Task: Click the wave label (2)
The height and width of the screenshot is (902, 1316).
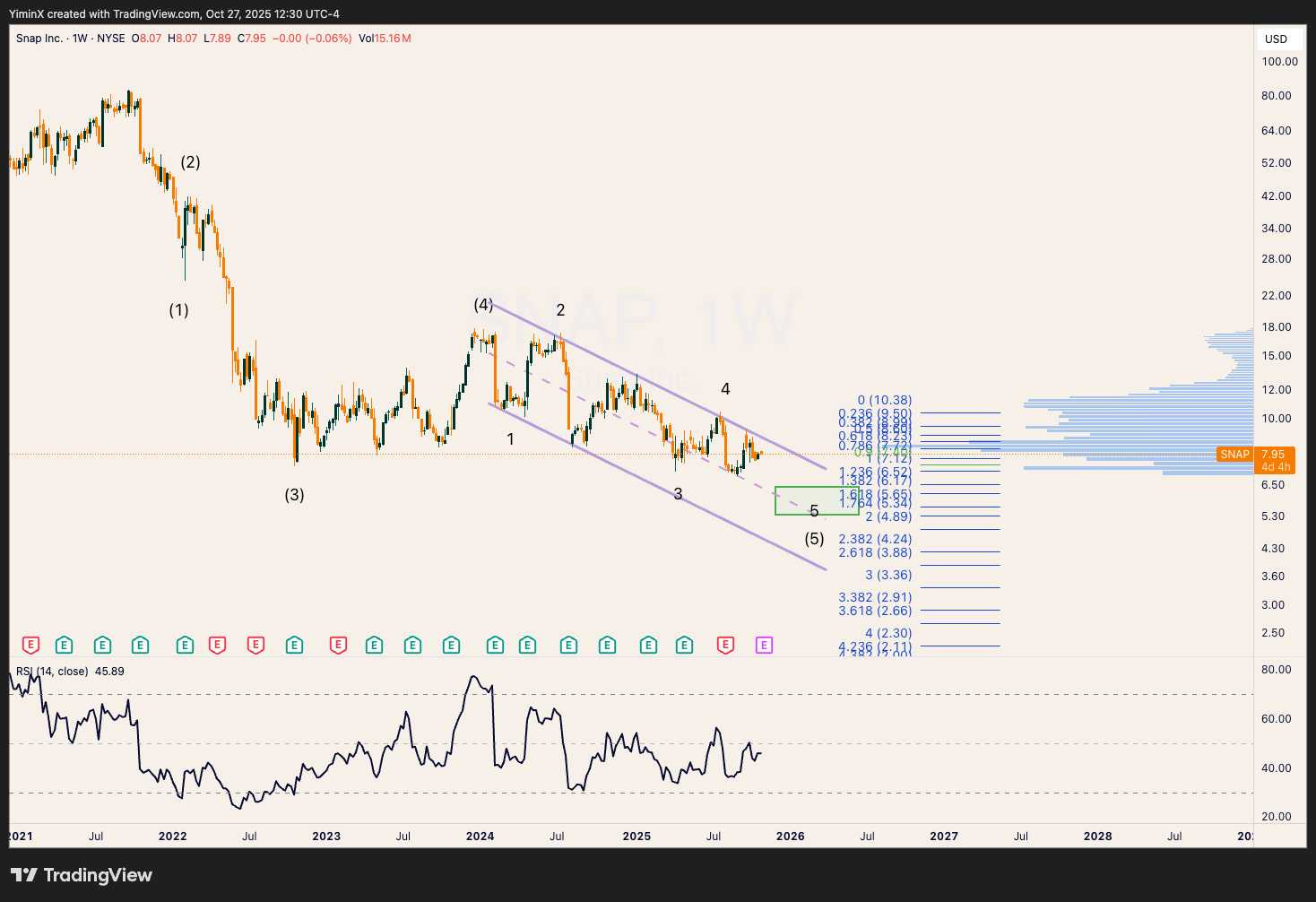Action: pos(190,162)
